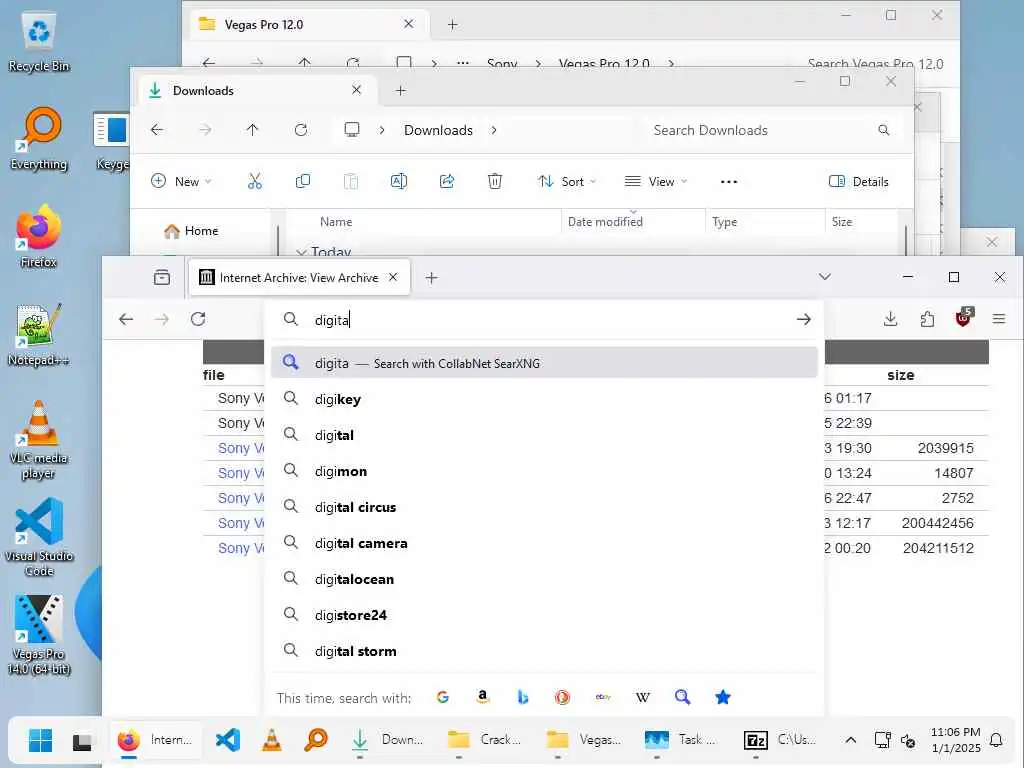Open Firefox View icon left of tab
This screenshot has height=768, width=1024.
tap(161, 278)
